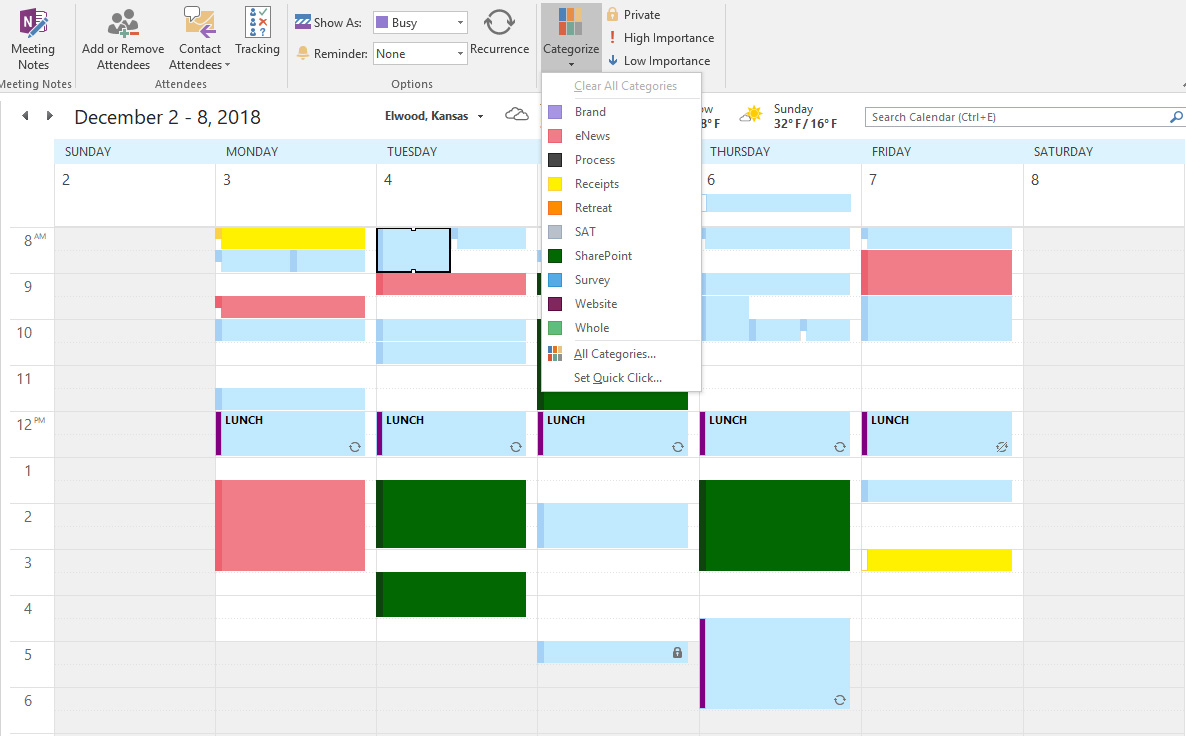Toggle High Importance flag
The image size is (1186, 736).
pos(660,38)
